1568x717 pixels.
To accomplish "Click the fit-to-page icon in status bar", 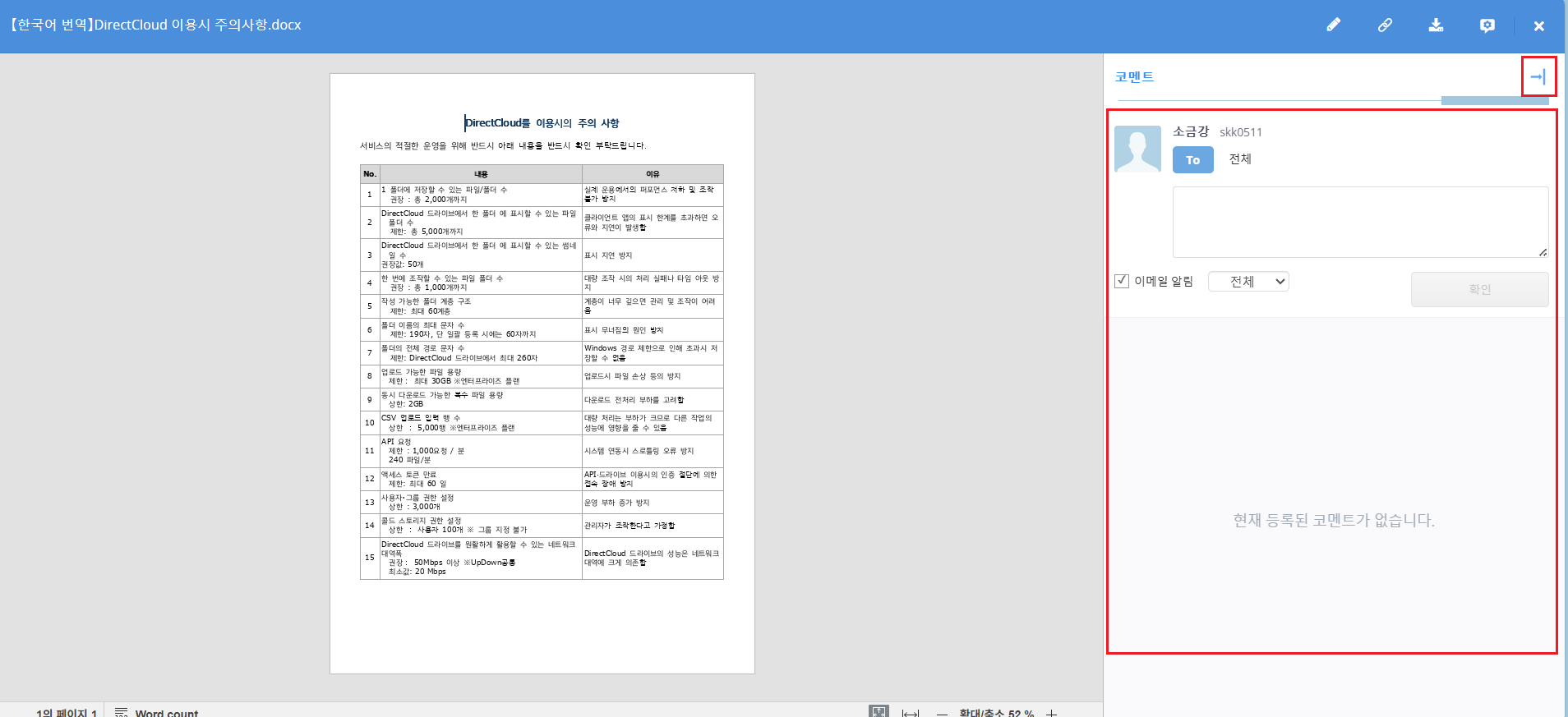I will (x=879, y=711).
